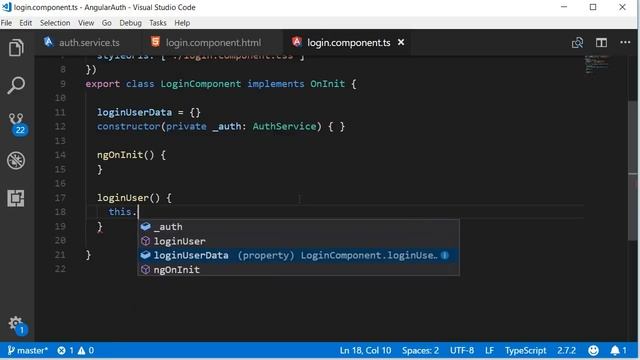Close the login.component.ts tab

[x=401, y=42]
